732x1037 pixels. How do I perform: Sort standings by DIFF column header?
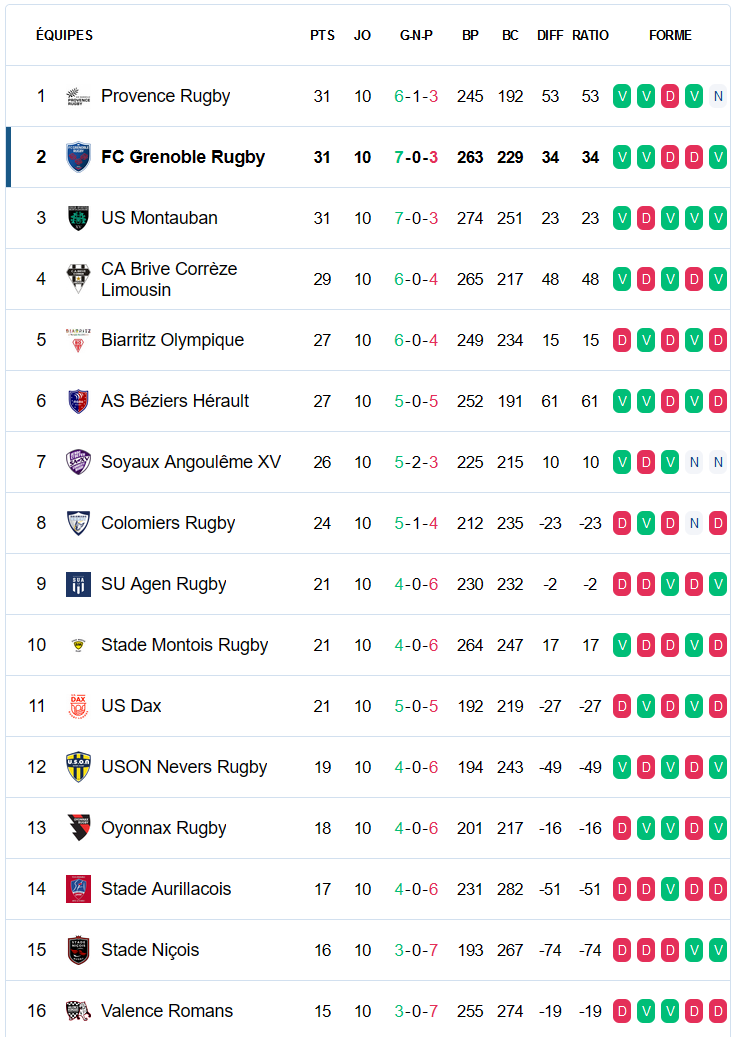550,35
